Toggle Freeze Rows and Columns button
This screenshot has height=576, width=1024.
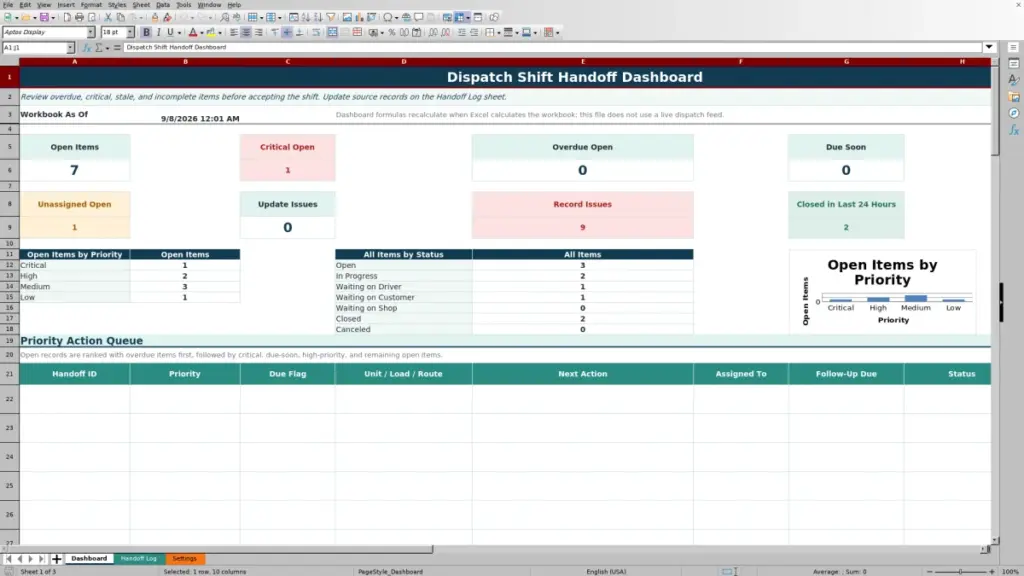pyautogui.click(x=459, y=18)
